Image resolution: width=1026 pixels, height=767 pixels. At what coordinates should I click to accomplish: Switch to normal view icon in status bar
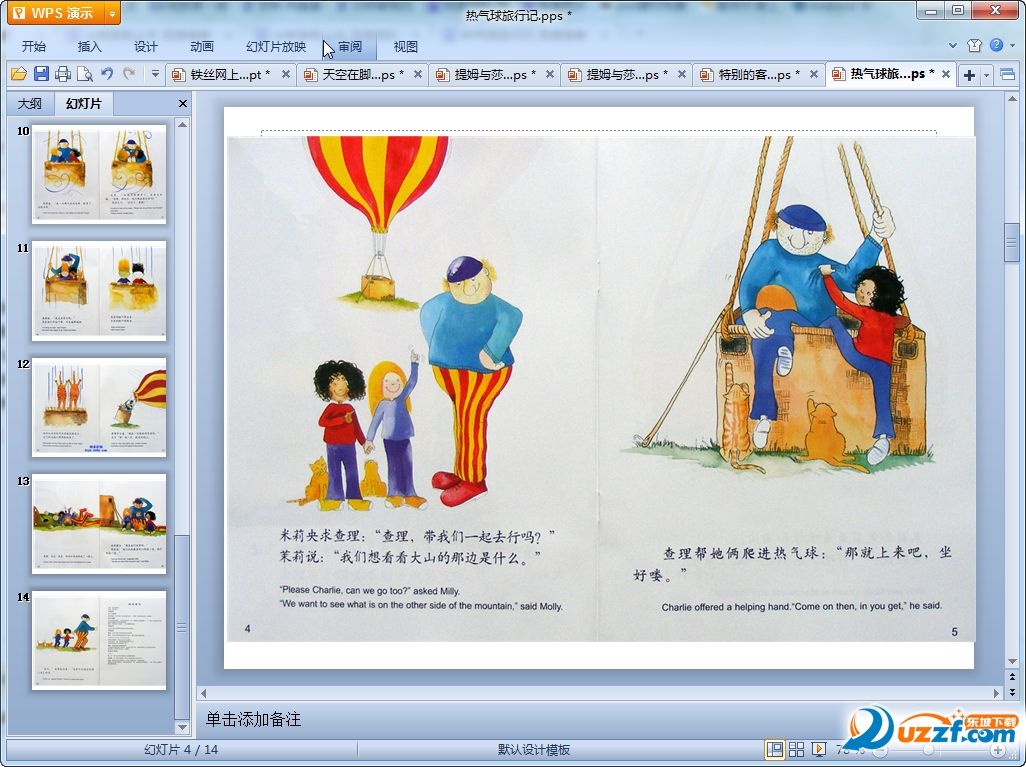click(x=775, y=749)
